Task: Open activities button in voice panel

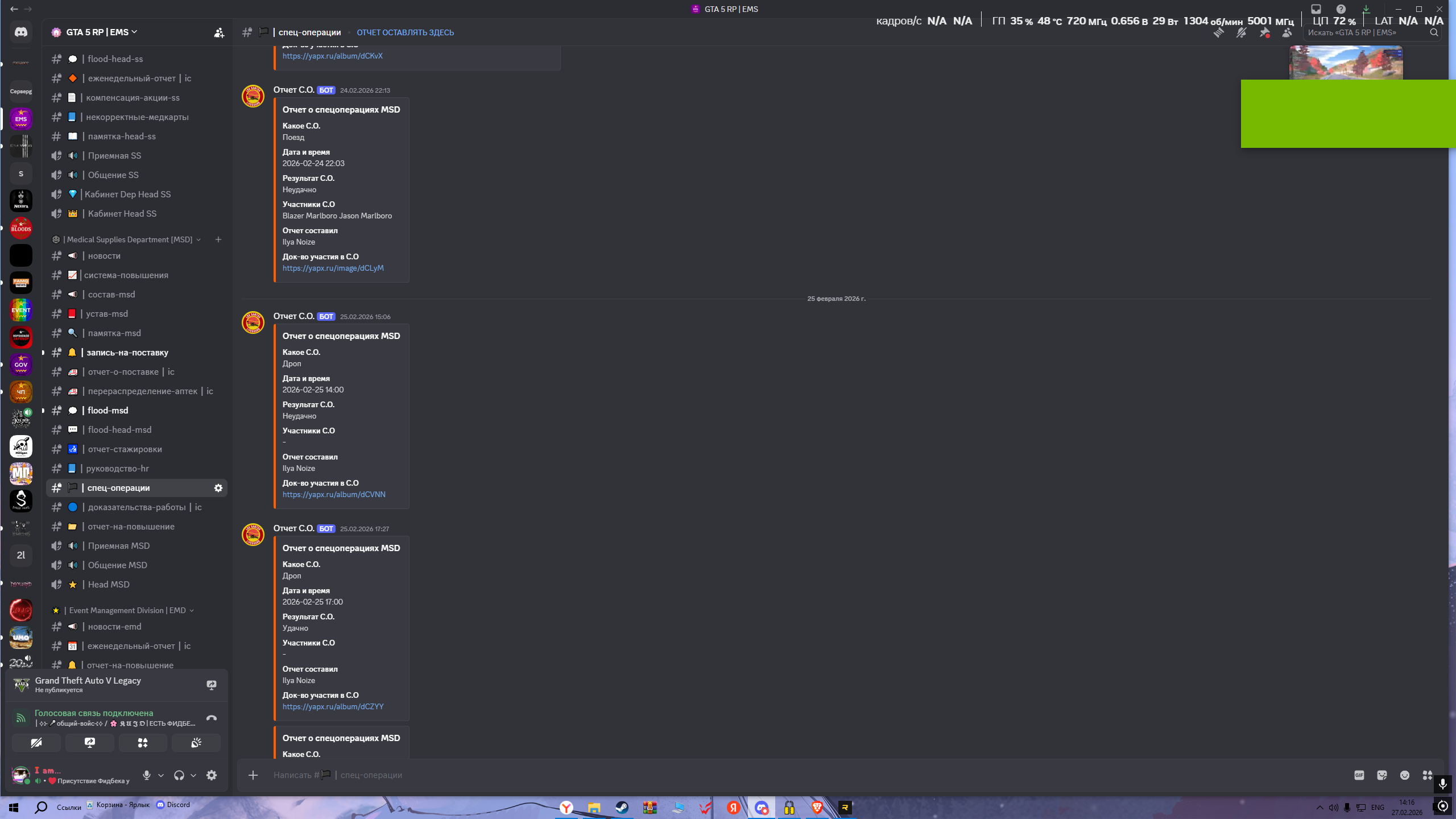Action: point(143,743)
